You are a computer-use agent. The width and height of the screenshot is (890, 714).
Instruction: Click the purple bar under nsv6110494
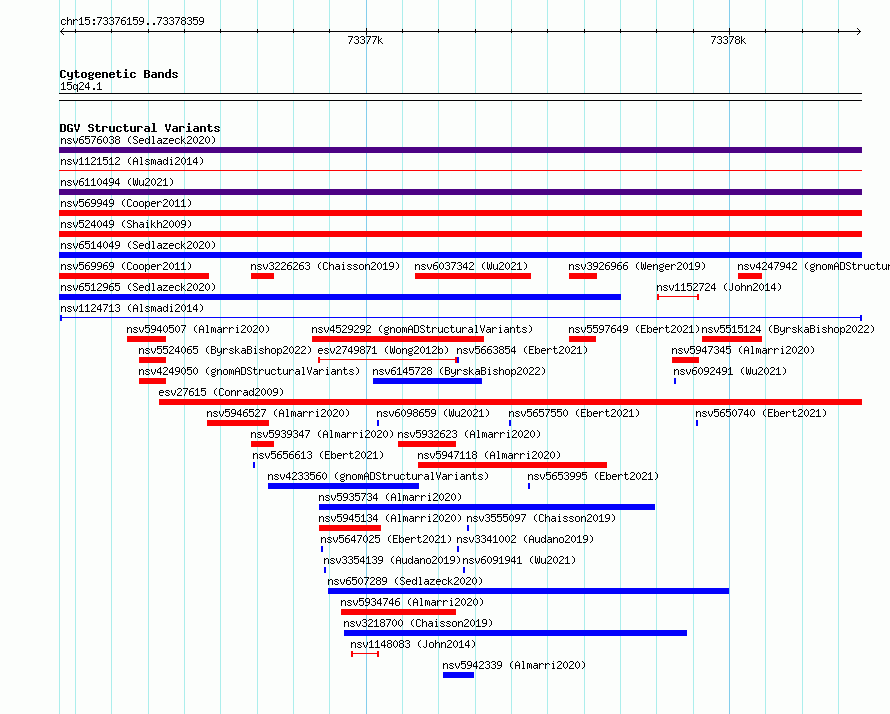coord(460,192)
